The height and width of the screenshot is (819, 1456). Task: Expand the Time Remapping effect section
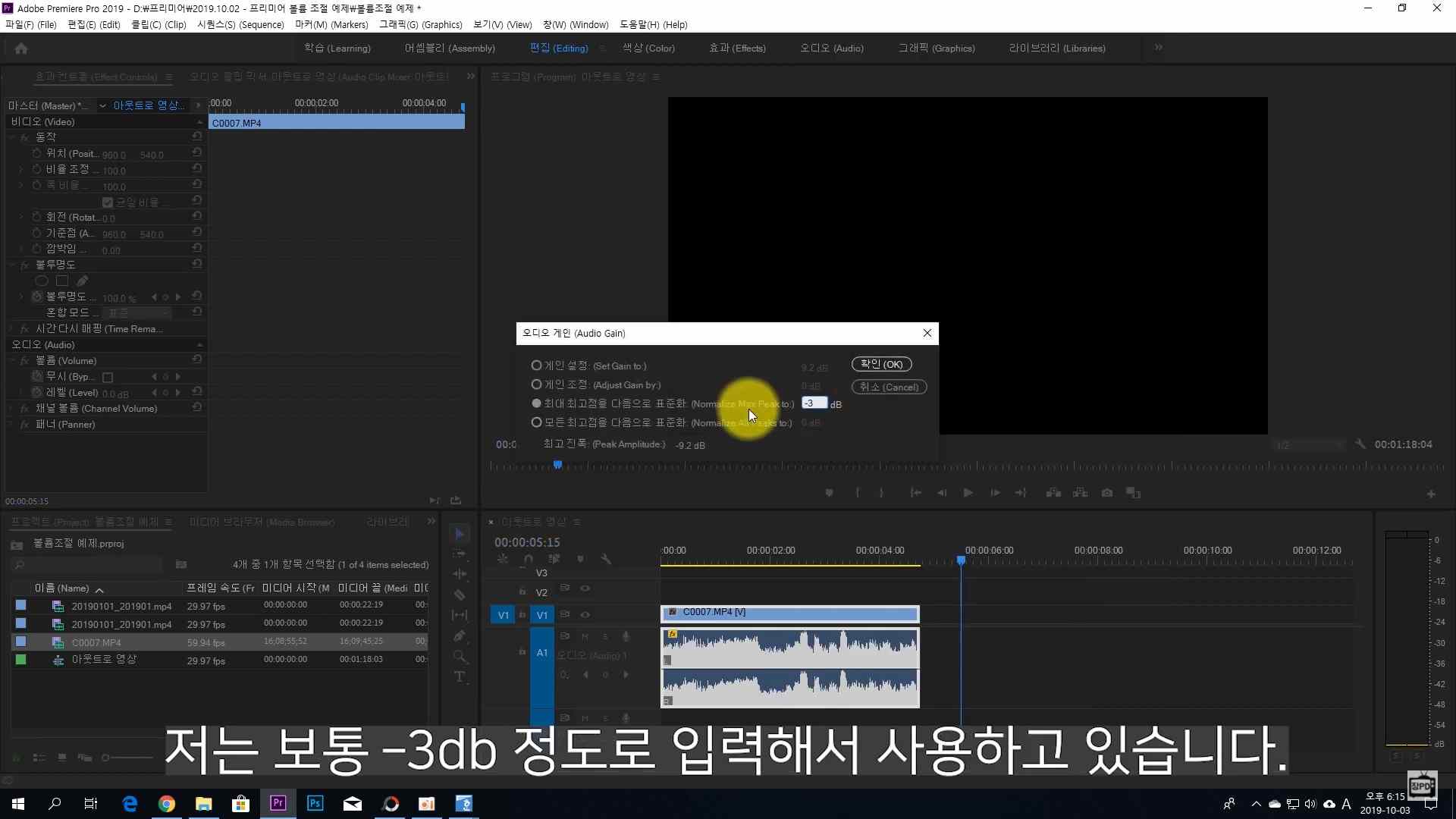click(x=11, y=329)
